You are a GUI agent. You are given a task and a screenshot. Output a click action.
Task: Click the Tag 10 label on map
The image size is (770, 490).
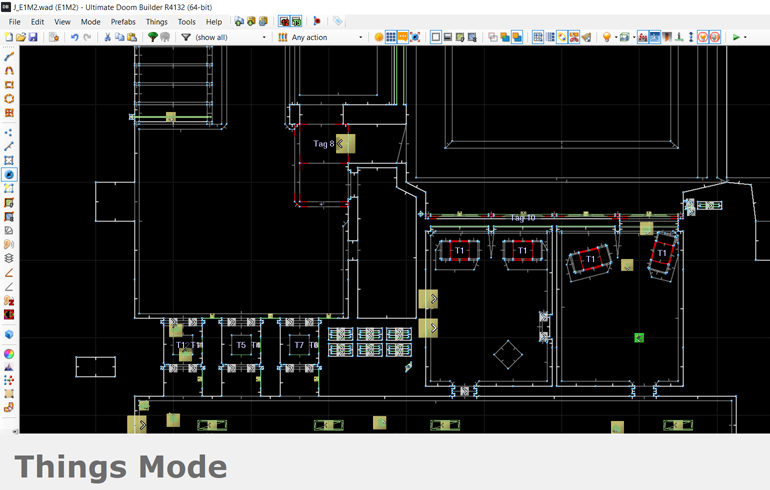coord(523,218)
